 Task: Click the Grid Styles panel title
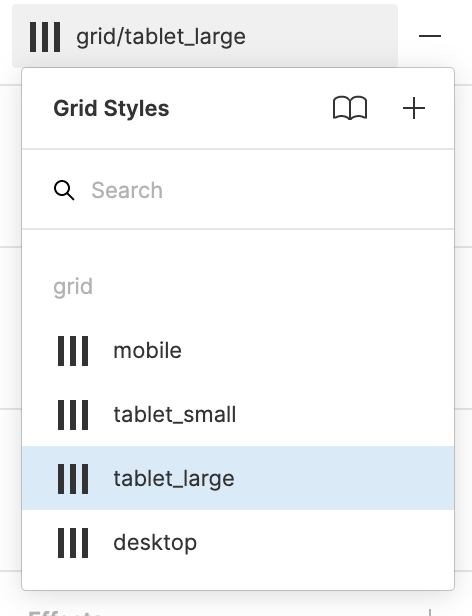click(x=111, y=108)
